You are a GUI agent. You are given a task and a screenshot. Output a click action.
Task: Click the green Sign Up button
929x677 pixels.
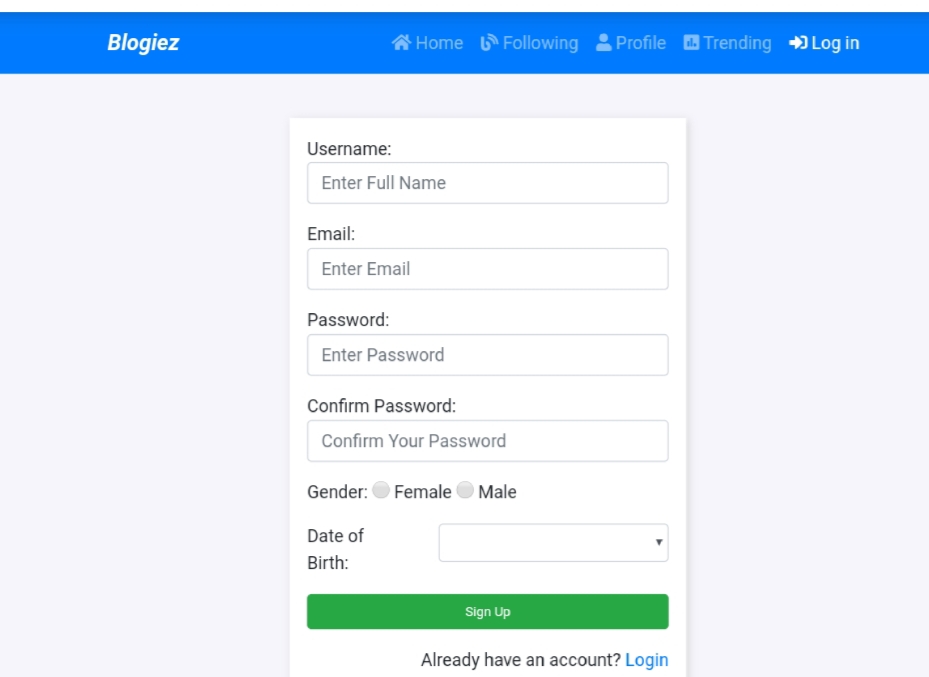point(488,611)
